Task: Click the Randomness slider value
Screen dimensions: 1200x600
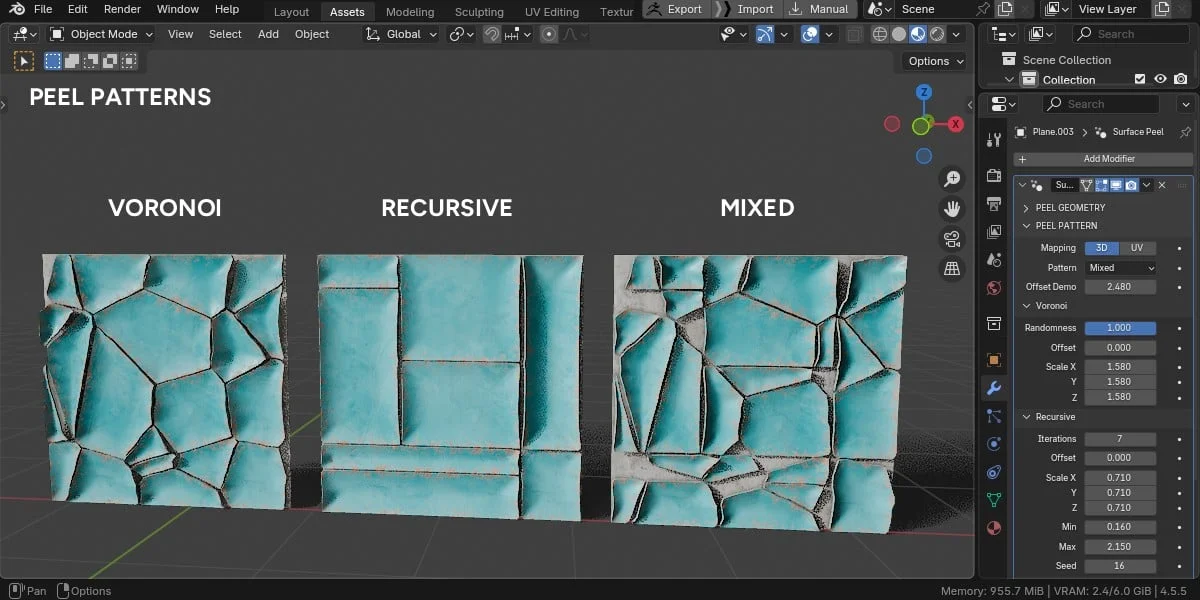Action: coord(1120,327)
